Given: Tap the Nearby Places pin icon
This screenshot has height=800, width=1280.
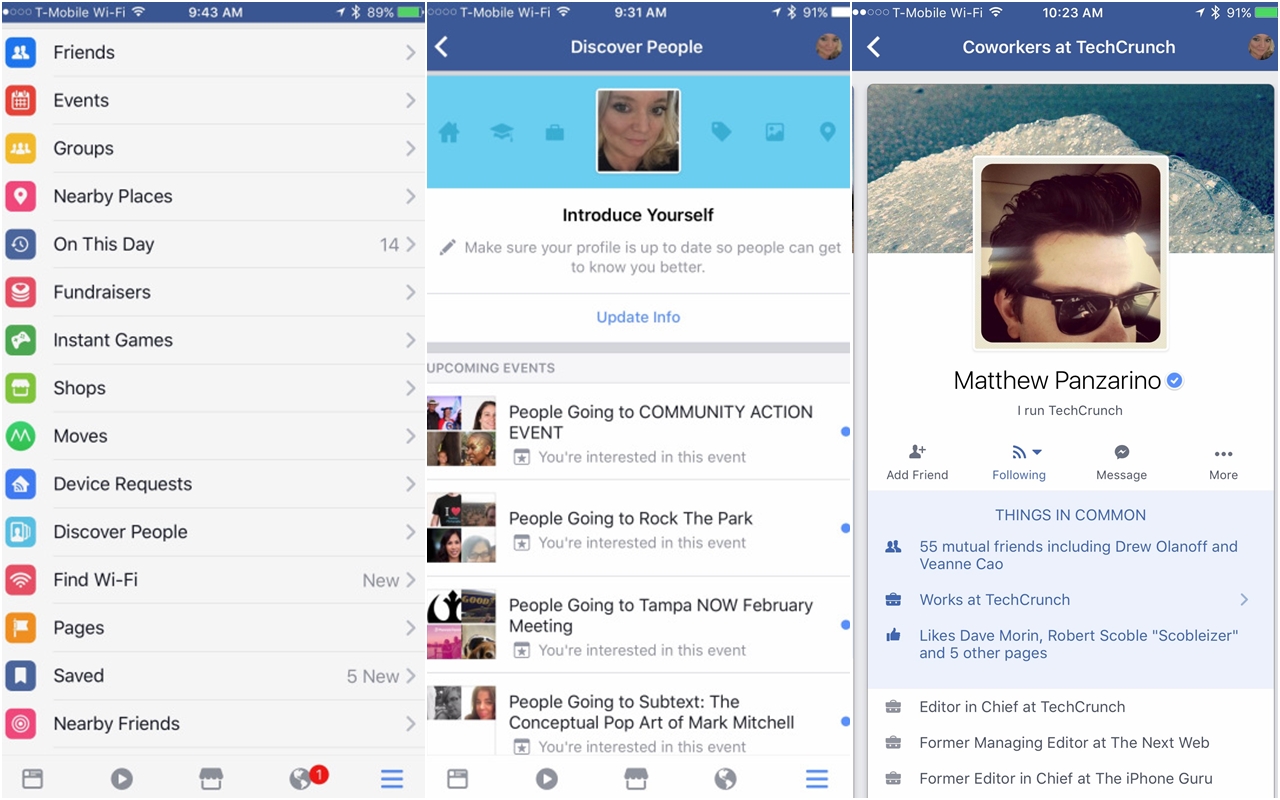Looking at the screenshot, I should (21, 196).
